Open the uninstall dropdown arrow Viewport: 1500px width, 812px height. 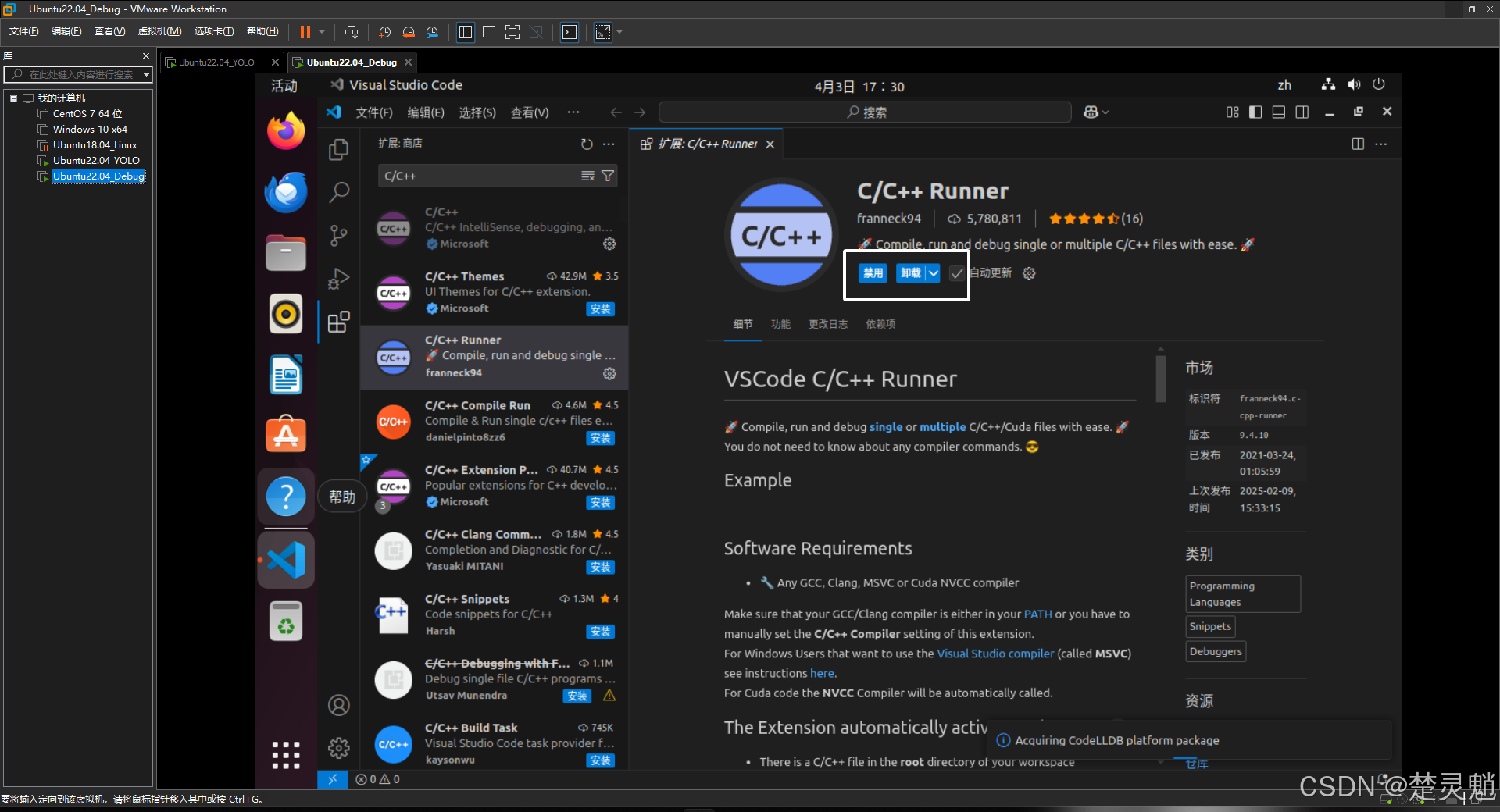(x=933, y=273)
